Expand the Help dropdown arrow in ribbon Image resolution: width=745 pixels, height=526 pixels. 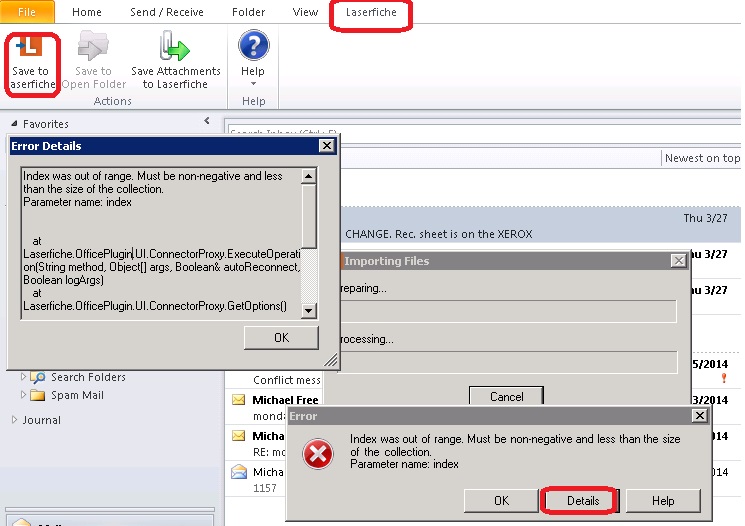coord(253,84)
